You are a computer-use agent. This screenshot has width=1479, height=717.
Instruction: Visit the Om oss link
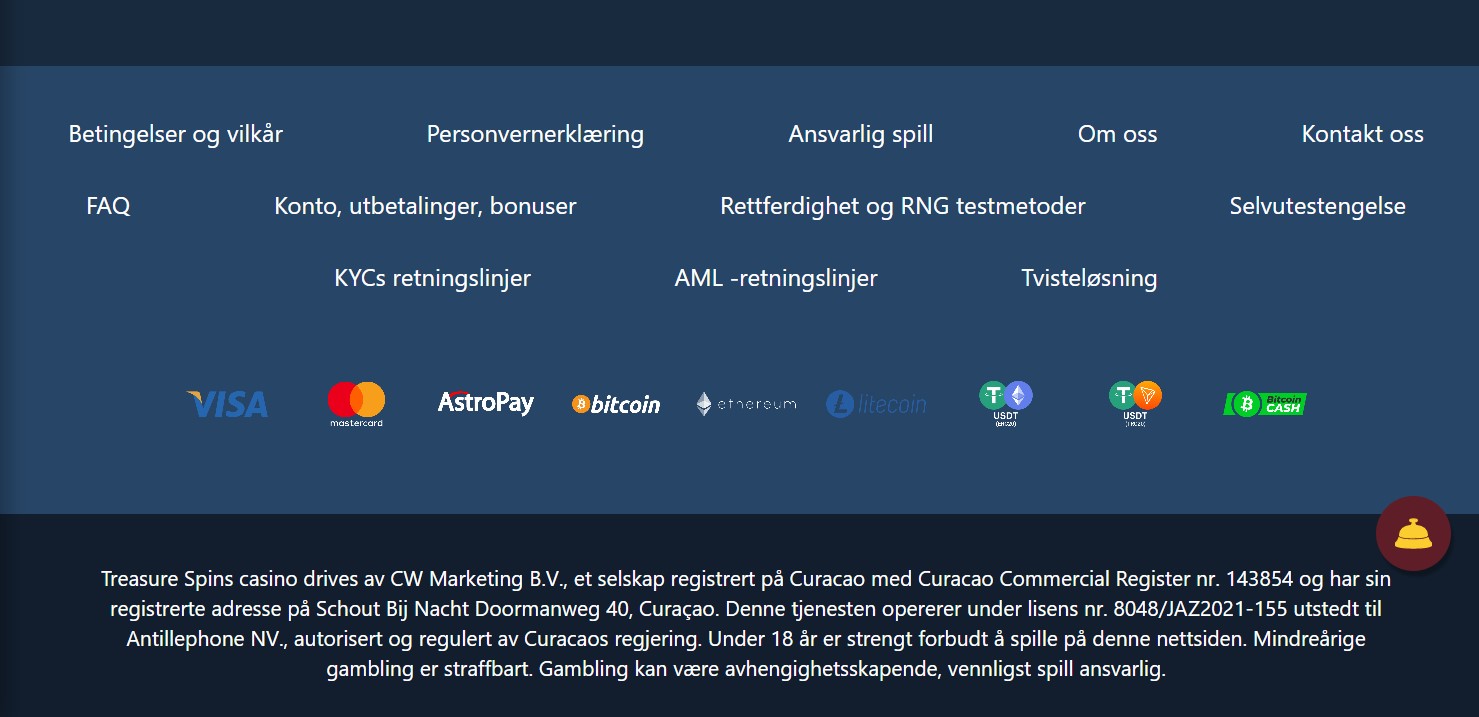pyautogui.click(x=1117, y=134)
